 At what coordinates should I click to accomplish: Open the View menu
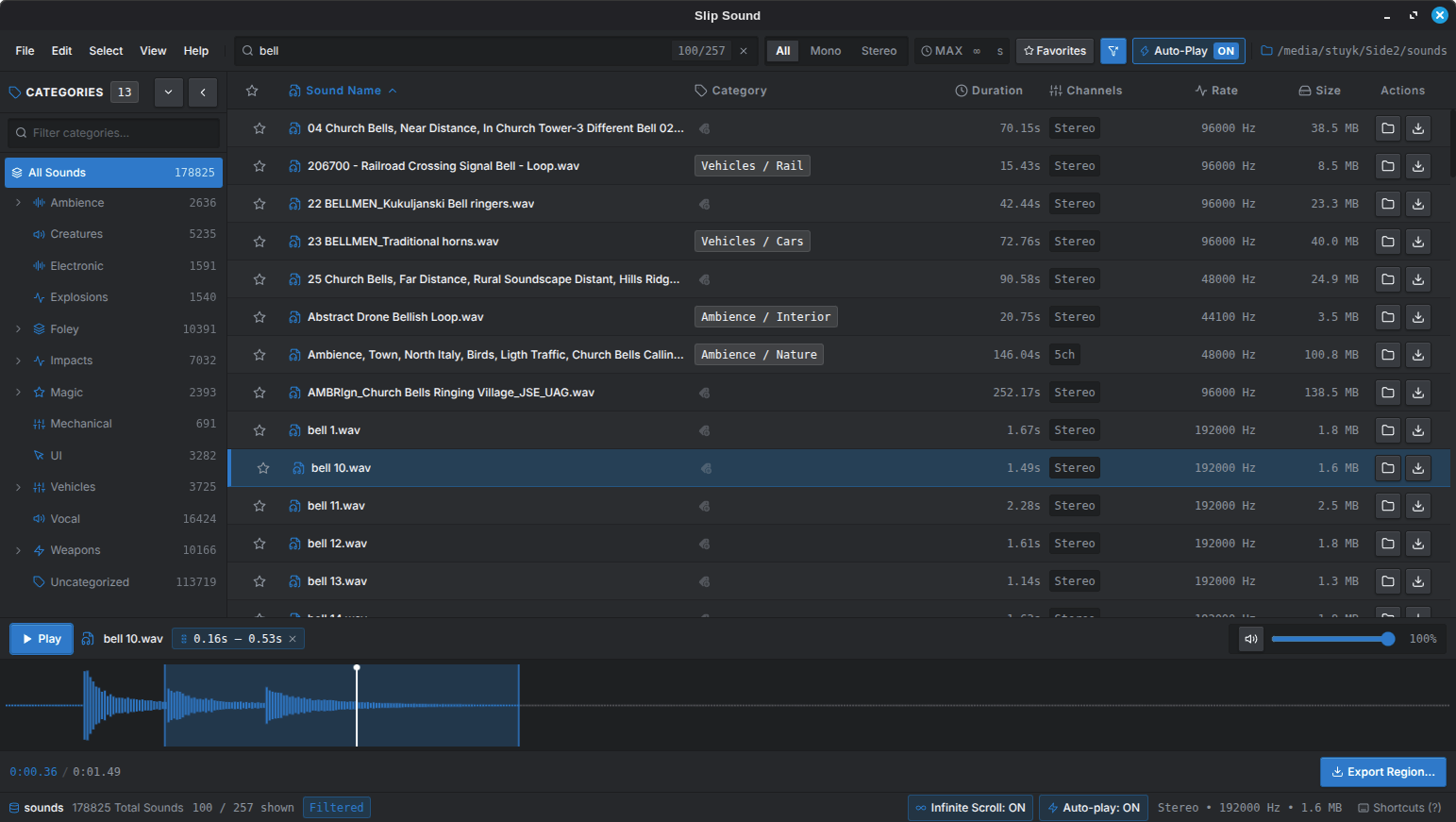(154, 51)
